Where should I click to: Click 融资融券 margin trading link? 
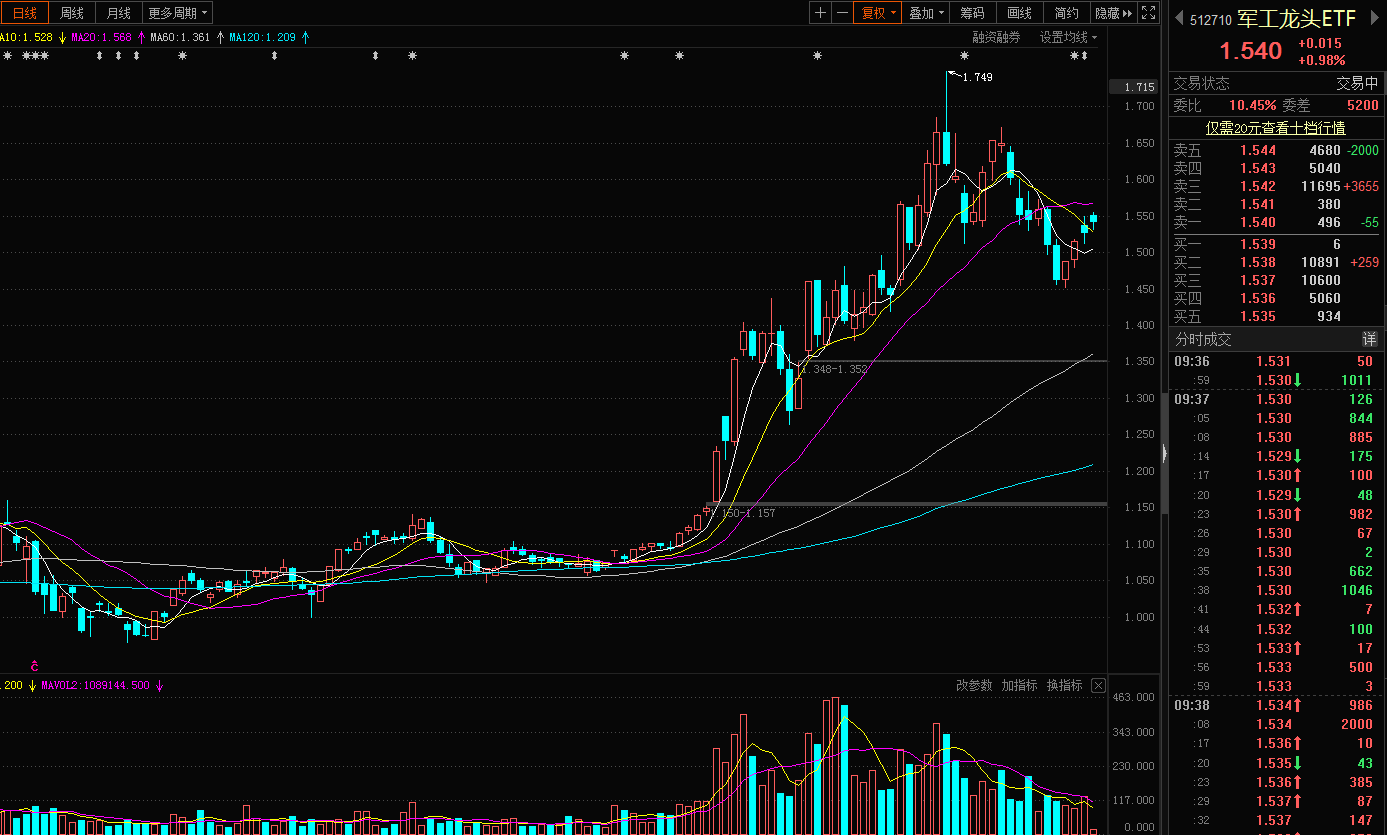(996, 37)
